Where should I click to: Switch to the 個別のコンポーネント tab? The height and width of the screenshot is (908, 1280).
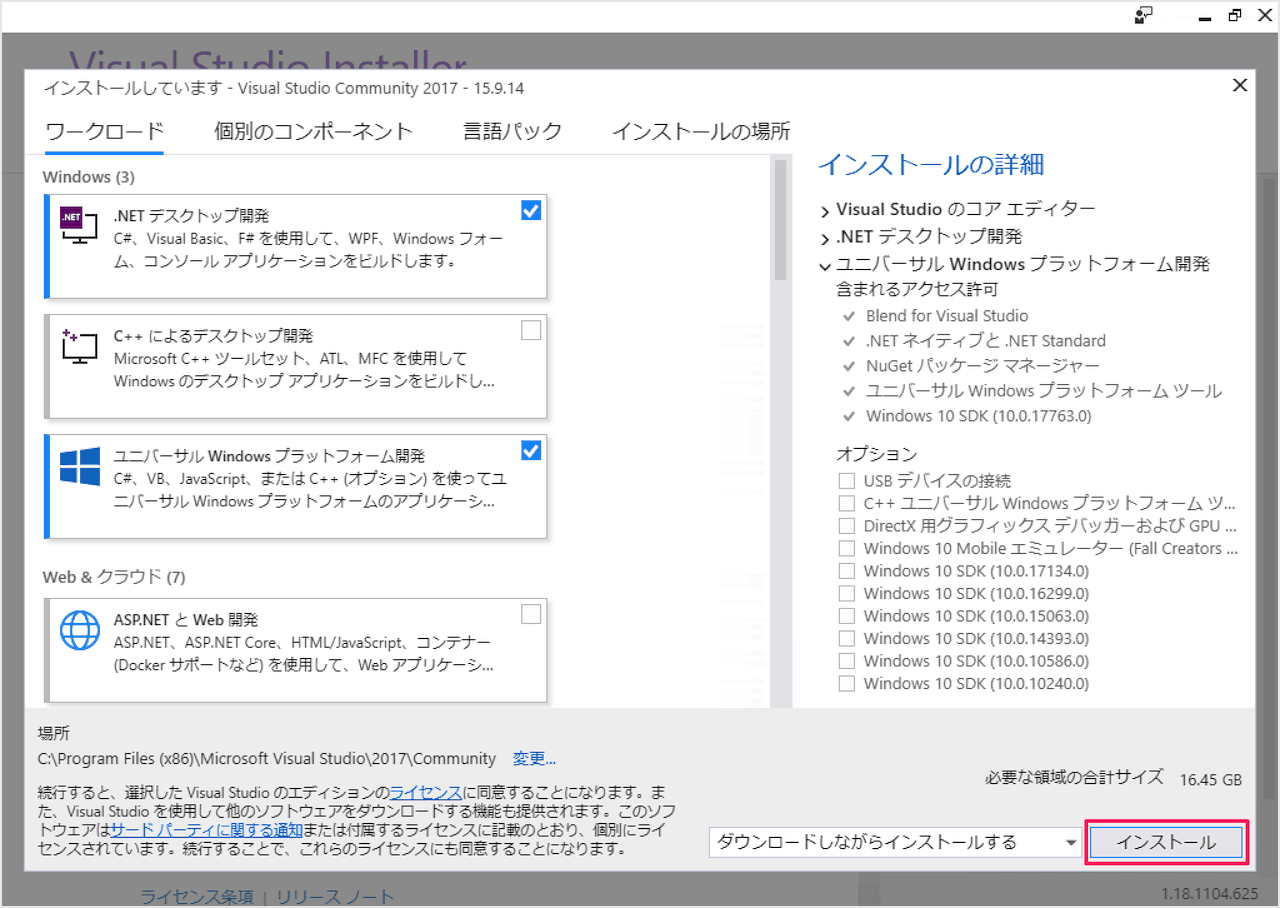(x=313, y=131)
